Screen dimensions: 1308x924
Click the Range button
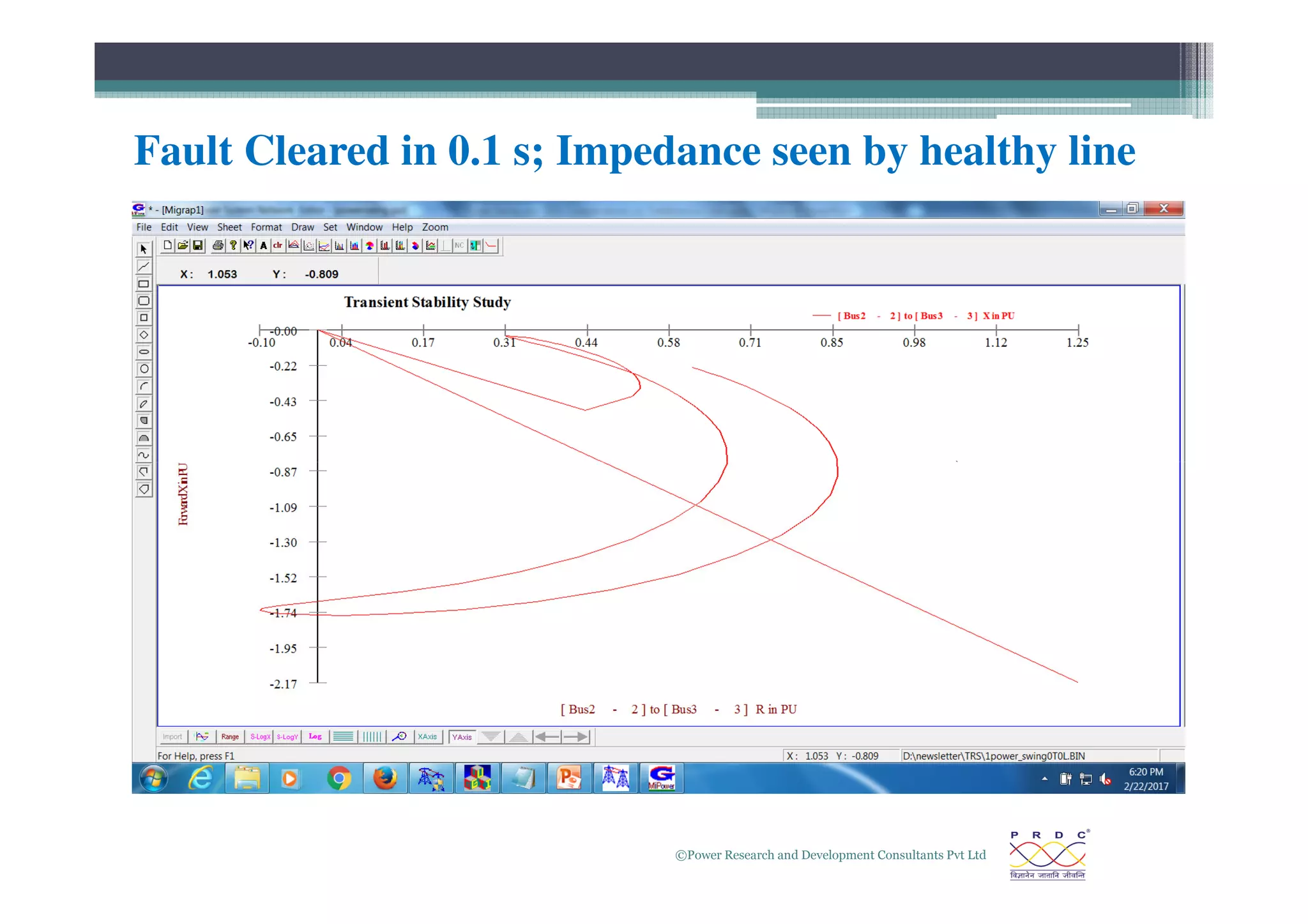[230, 737]
